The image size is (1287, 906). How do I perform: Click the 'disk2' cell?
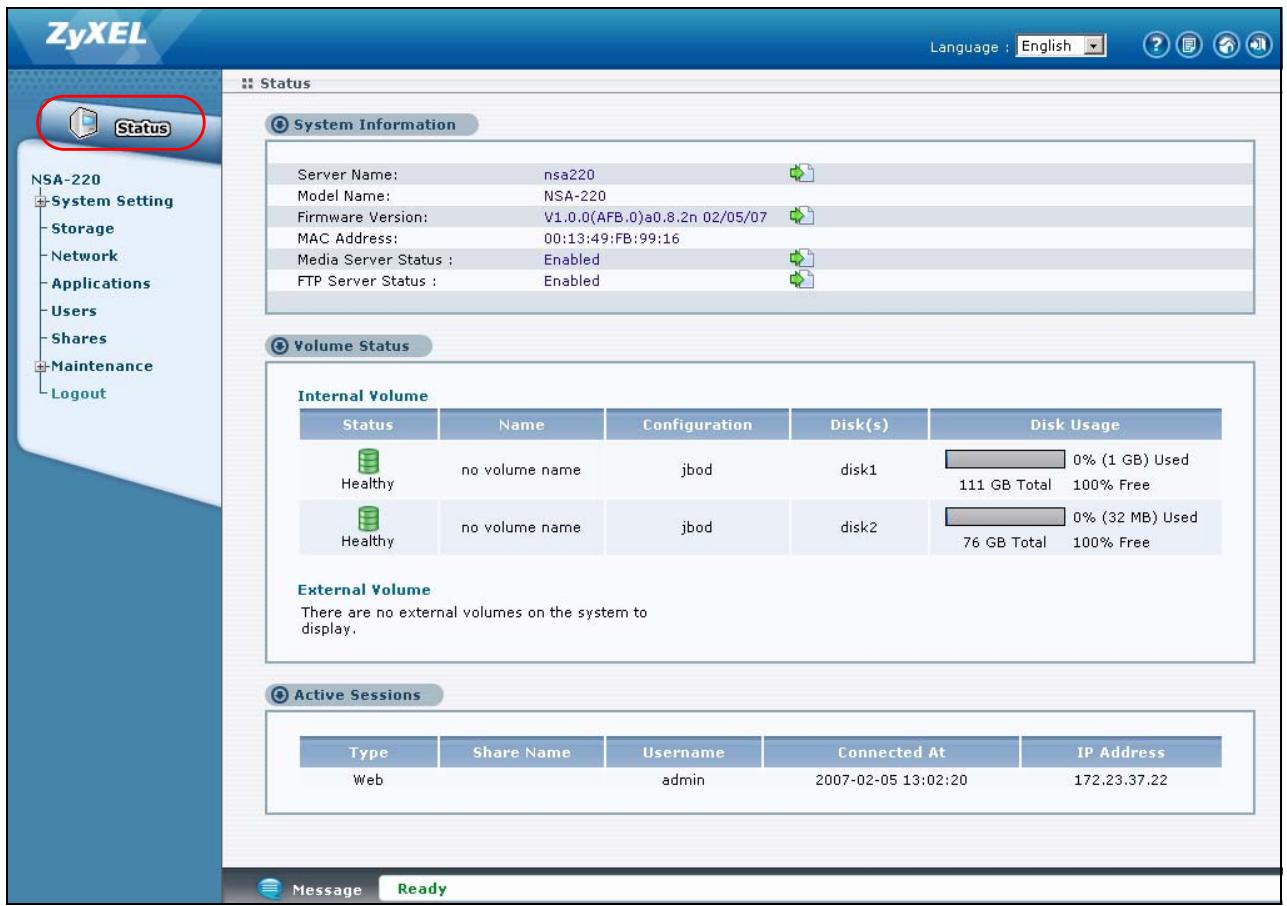click(x=860, y=529)
